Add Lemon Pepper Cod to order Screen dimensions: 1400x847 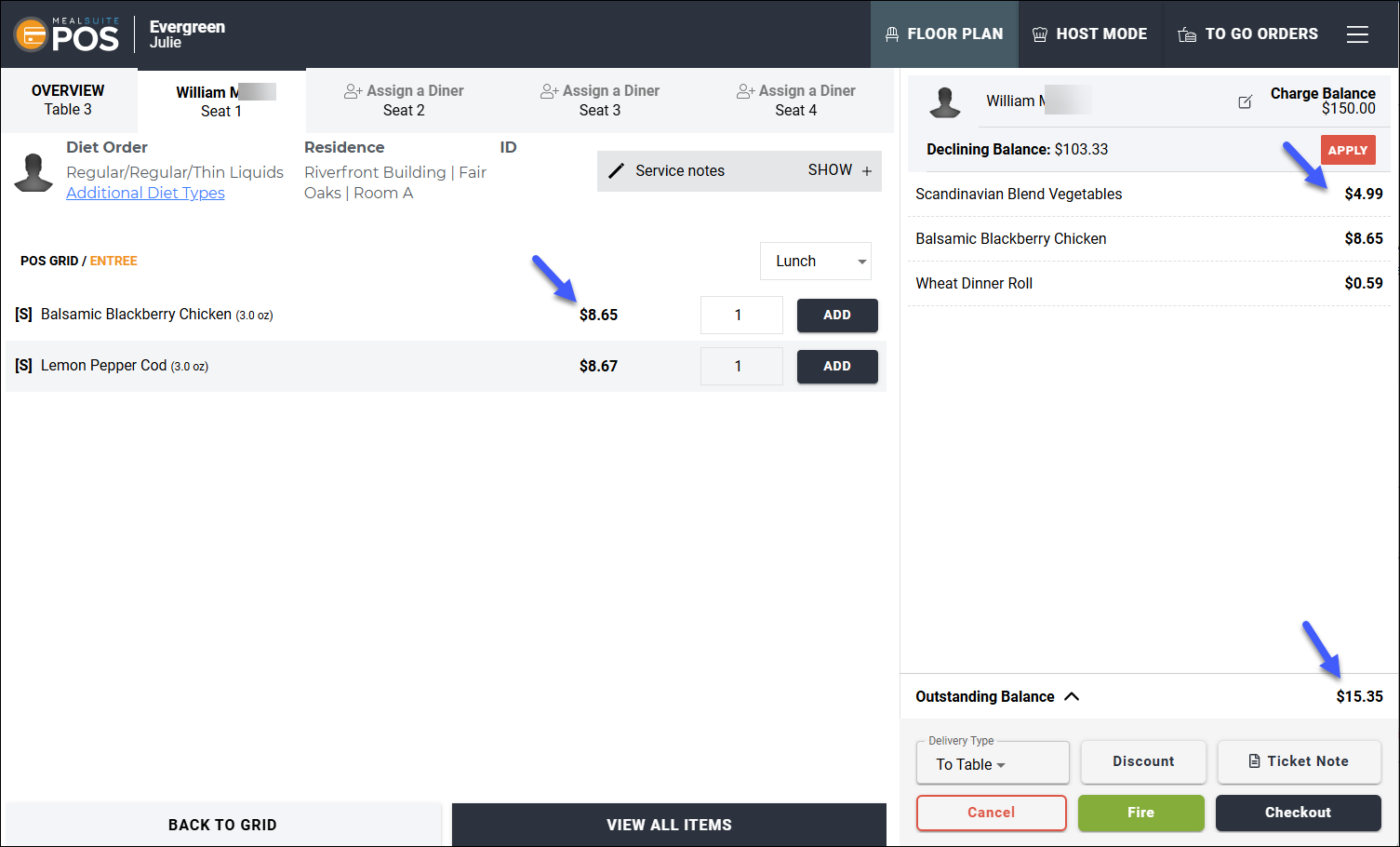pyautogui.click(x=837, y=367)
